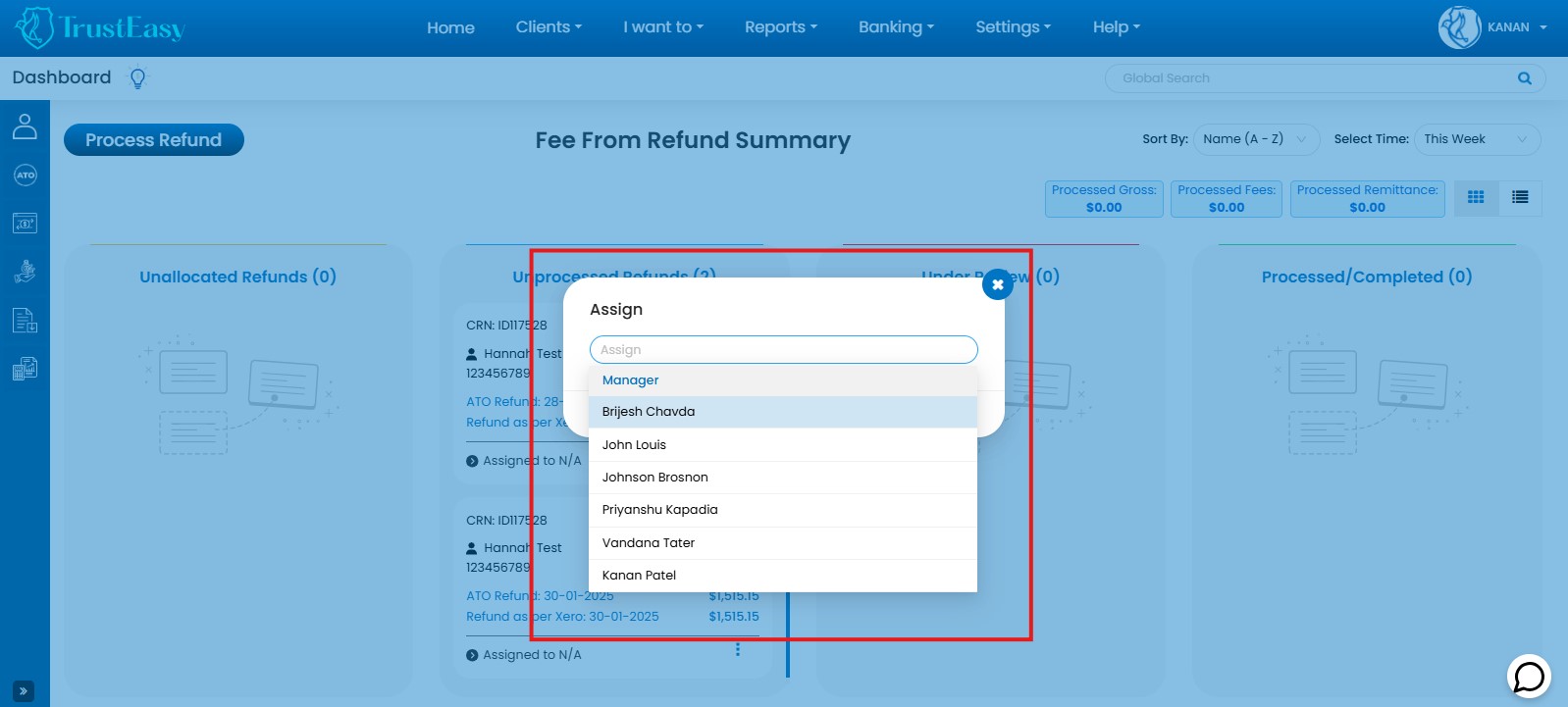Image resolution: width=1568 pixels, height=707 pixels.
Task: Expand the left sidebar with the arrow
Action: 24,690
